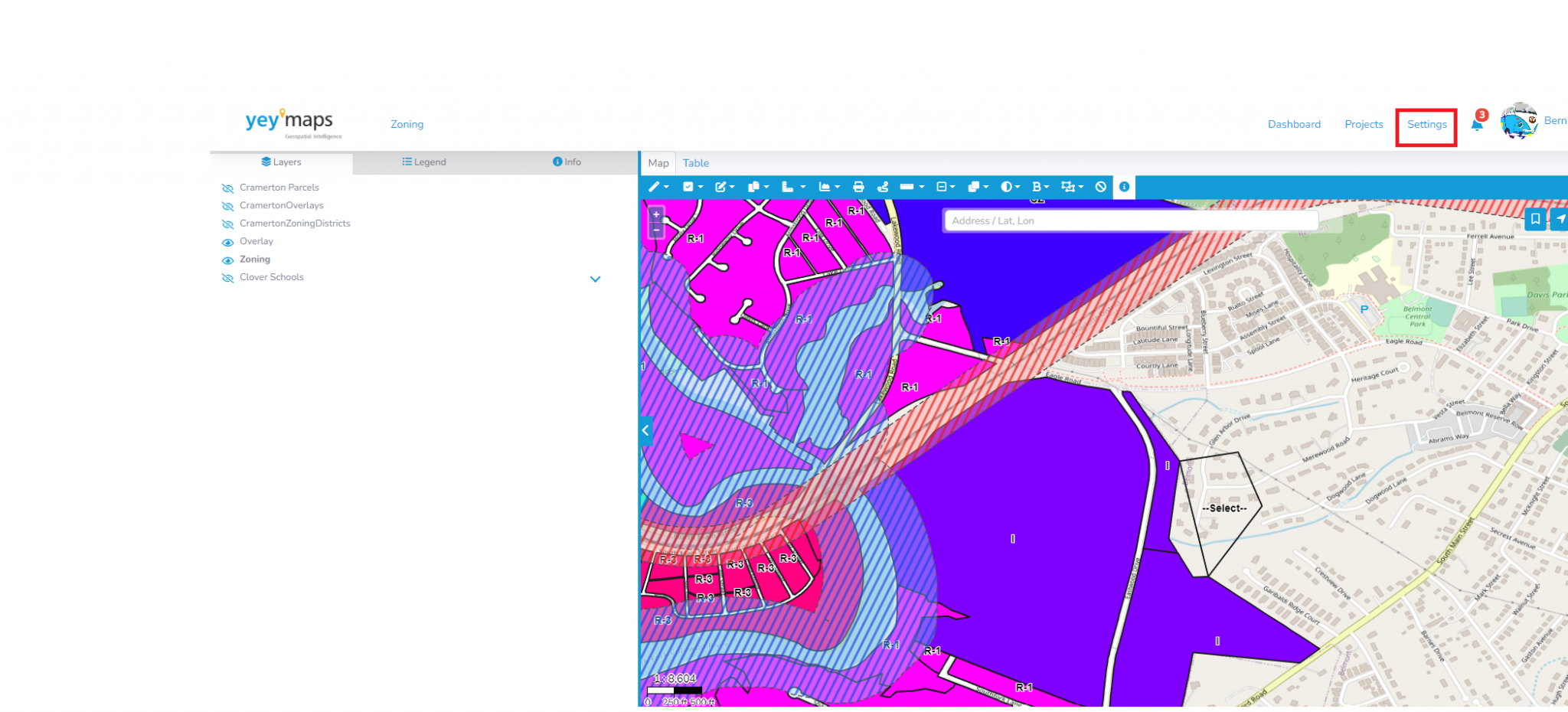1568x712 pixels.
Task: Open the print tool on the map toolbar
Action: pyautogui.click(x=857, y=187)
